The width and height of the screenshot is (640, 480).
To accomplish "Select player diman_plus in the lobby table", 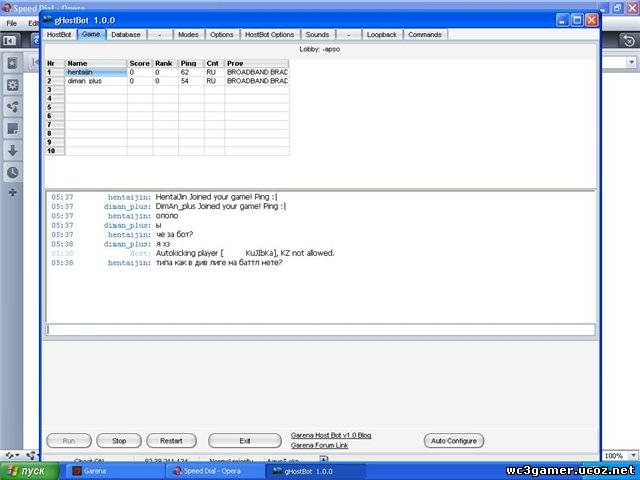I will point(96,81).
